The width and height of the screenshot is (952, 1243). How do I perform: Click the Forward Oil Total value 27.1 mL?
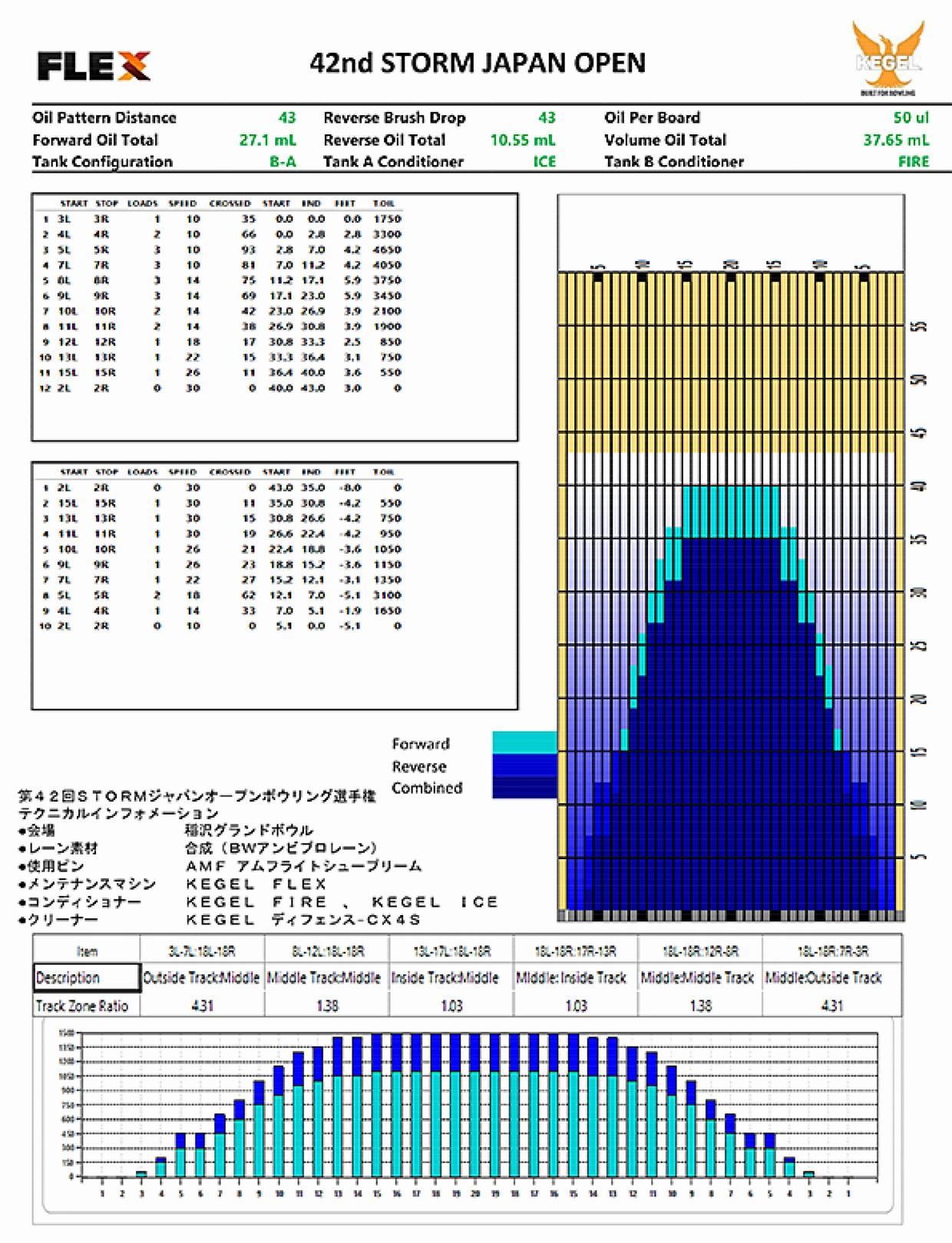pyautogui.click(x=267, y=140)
